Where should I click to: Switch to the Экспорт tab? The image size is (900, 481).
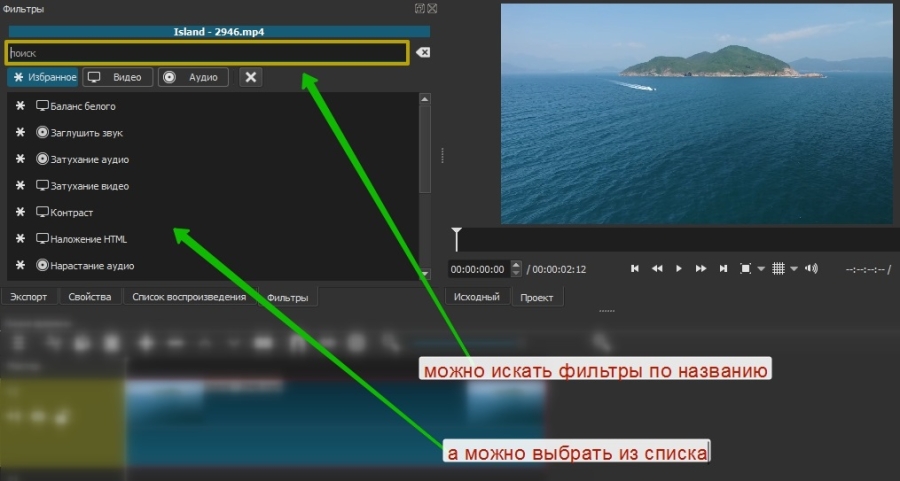pos(29,297)
